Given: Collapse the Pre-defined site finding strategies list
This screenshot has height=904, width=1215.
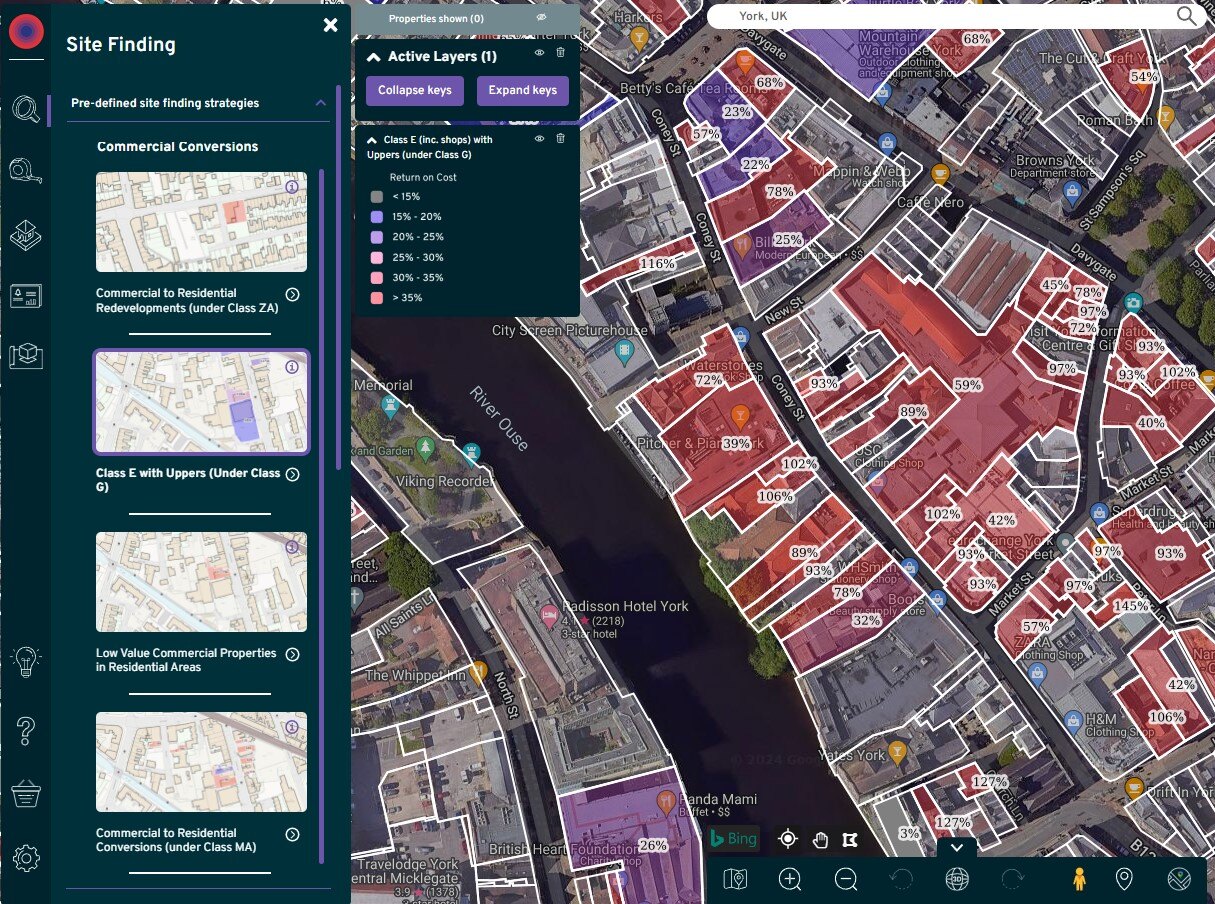Looking at the screenshot, I should point(320,103).
